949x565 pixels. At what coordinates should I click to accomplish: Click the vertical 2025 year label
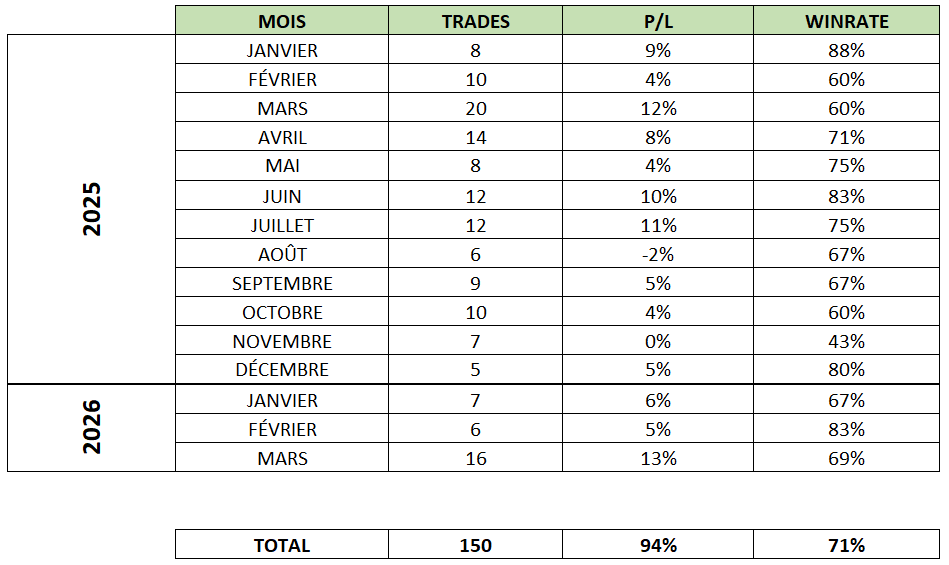(92, 209)
